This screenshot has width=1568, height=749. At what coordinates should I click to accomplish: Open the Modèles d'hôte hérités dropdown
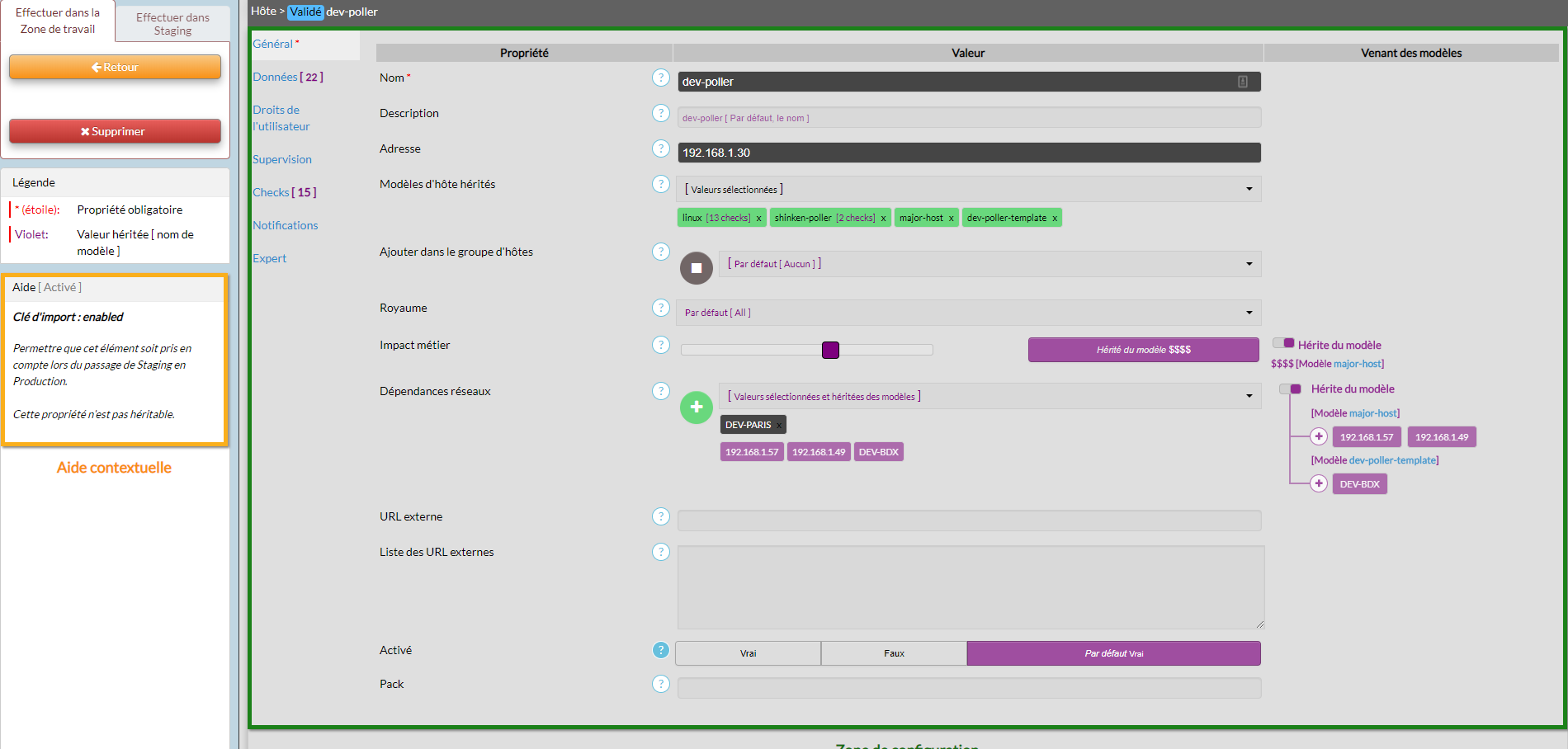968,189
